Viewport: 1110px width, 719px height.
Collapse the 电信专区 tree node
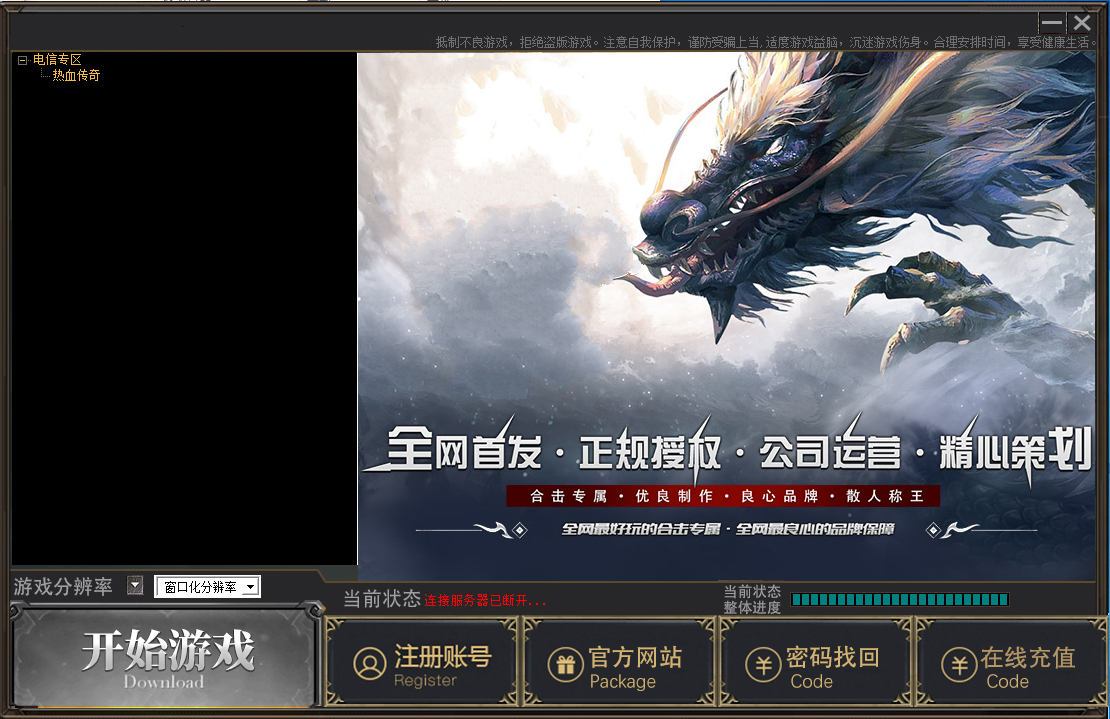point(22,61)
